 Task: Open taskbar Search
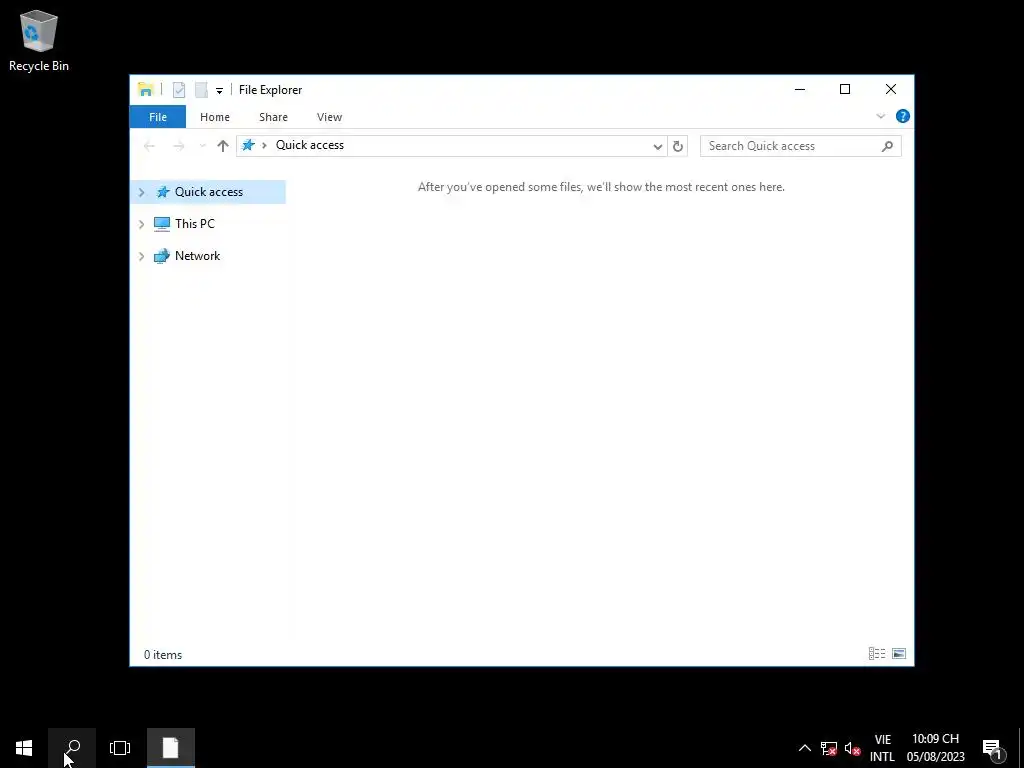point(72,748)
